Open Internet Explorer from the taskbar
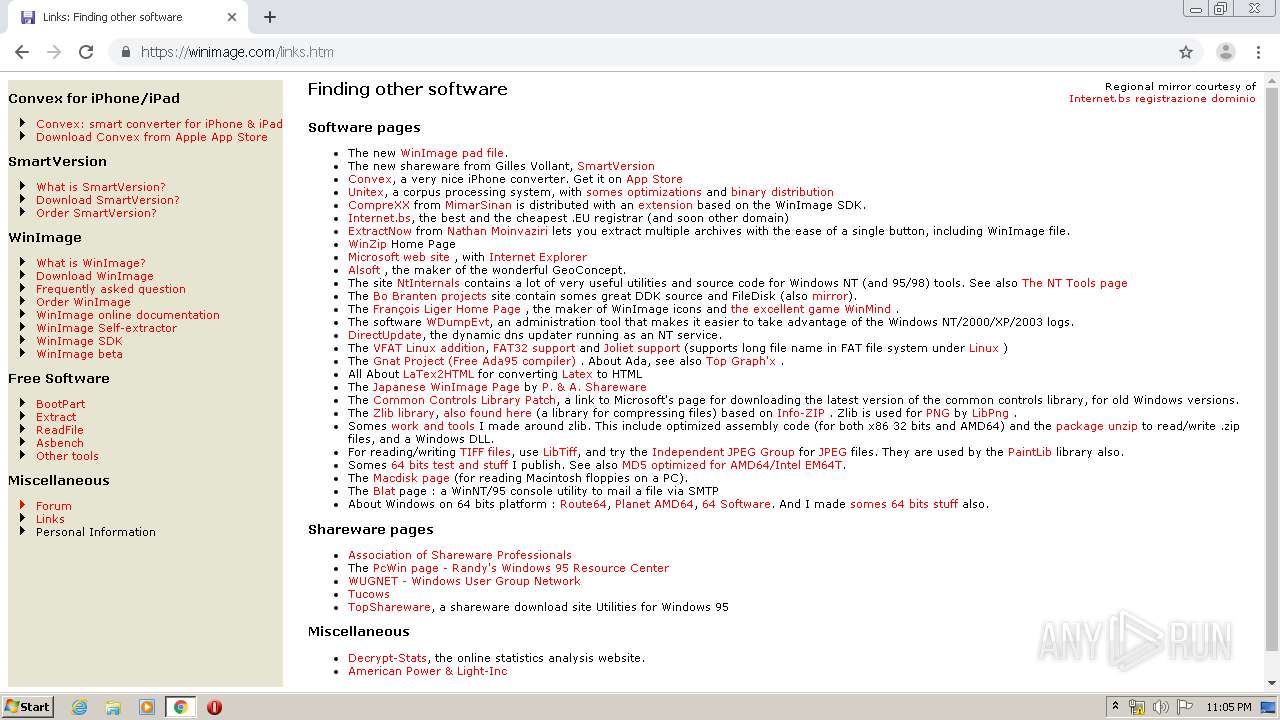Image resolution: width=1280 pixels, height=720 pixels. [80, 707]
